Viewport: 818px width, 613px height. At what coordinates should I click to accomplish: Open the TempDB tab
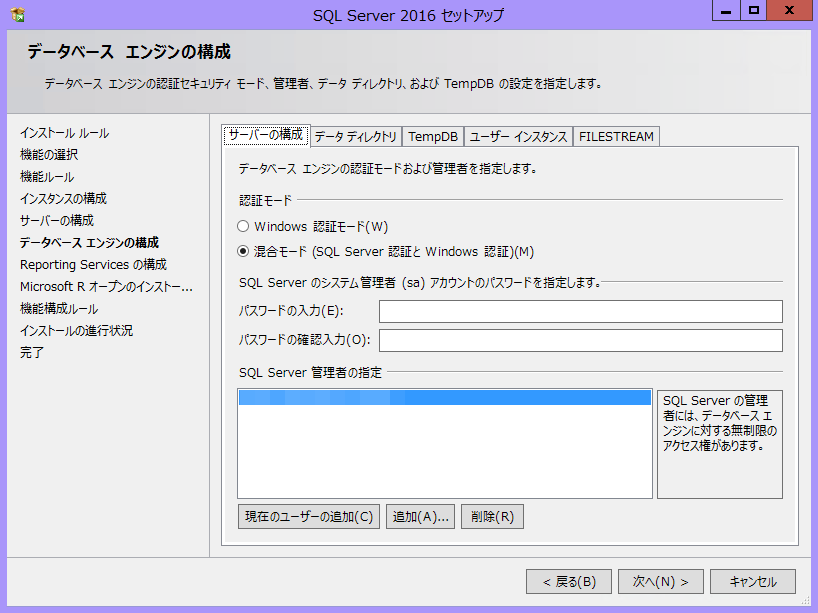pos(433,137)
